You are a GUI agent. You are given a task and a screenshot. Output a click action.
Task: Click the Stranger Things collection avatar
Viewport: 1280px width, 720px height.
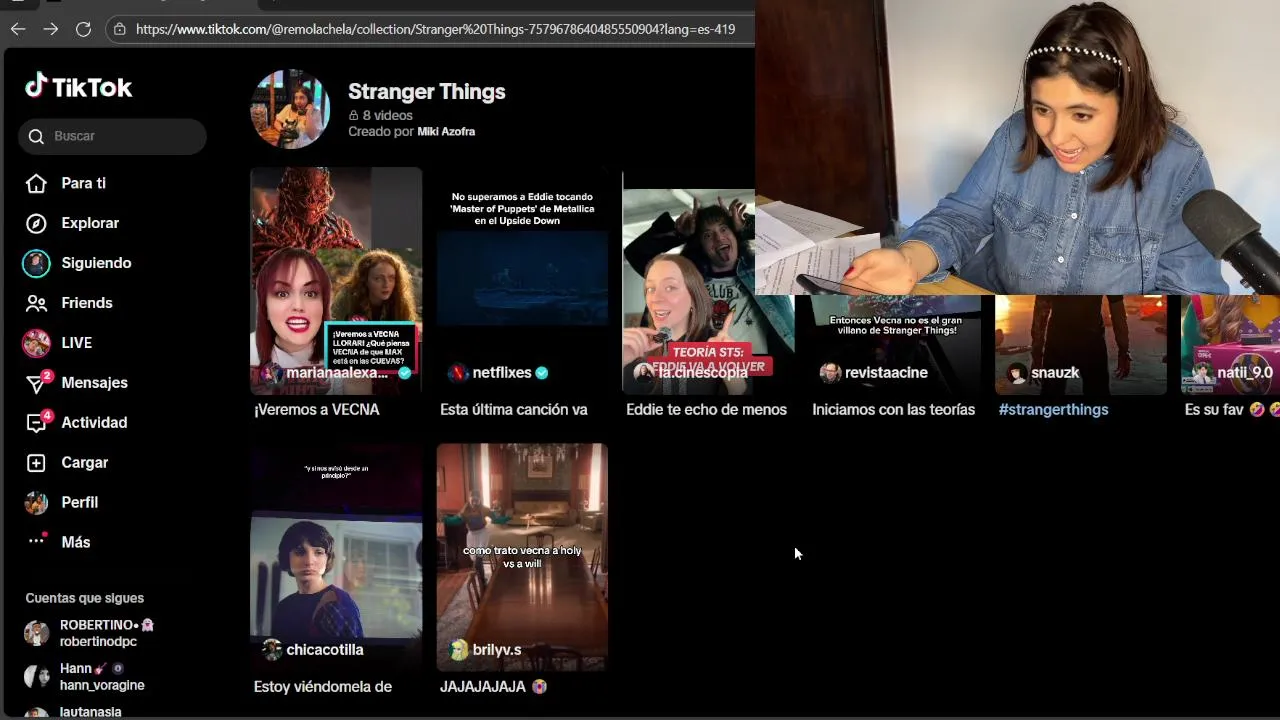click(x=290, y=109)
